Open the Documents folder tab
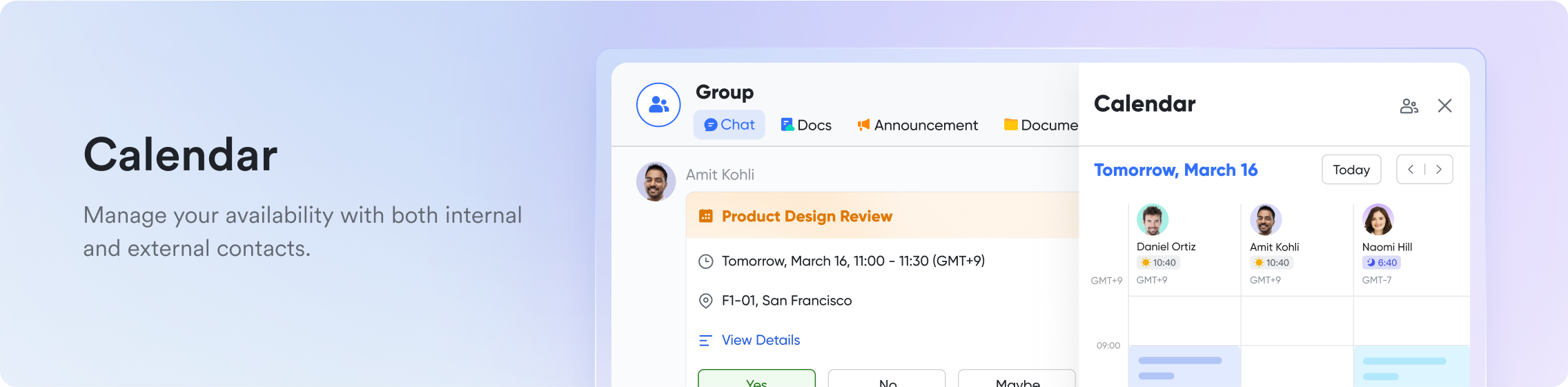 pos(1040,125)
